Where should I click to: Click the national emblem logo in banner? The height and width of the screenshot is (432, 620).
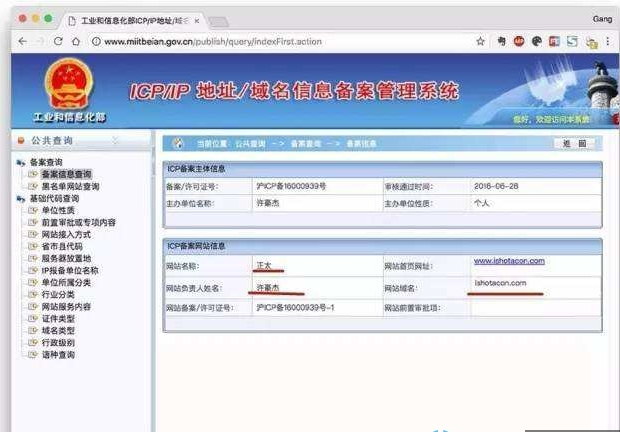click(69, 83)
